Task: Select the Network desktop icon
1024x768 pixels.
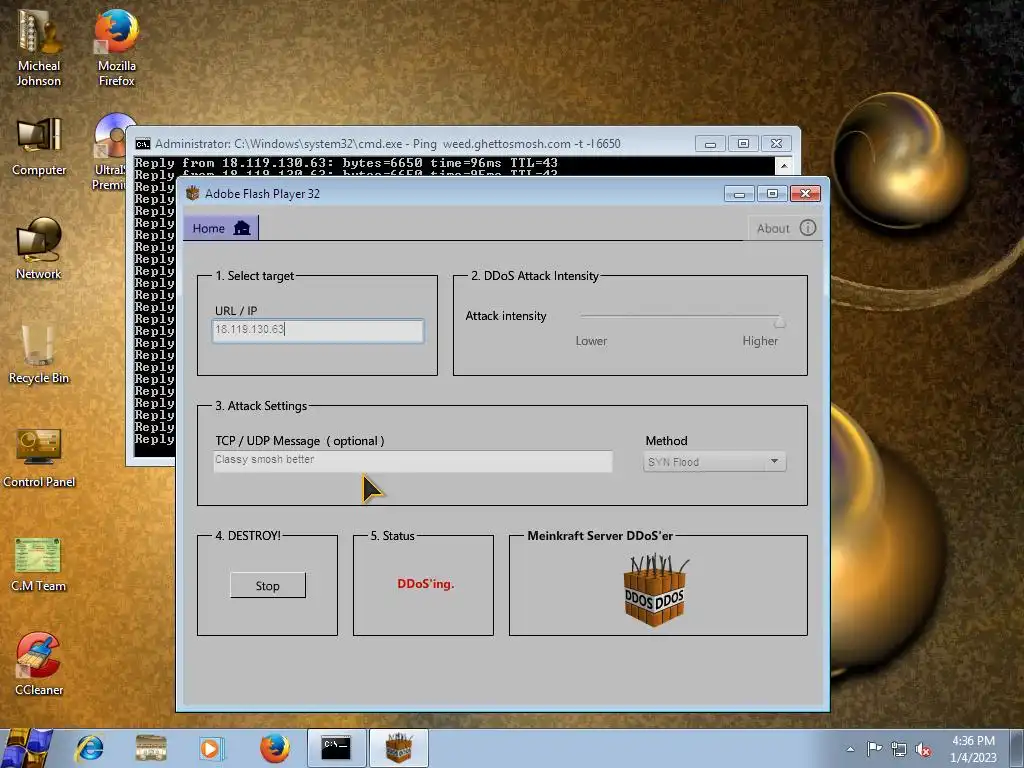Action: coord(39,249)
